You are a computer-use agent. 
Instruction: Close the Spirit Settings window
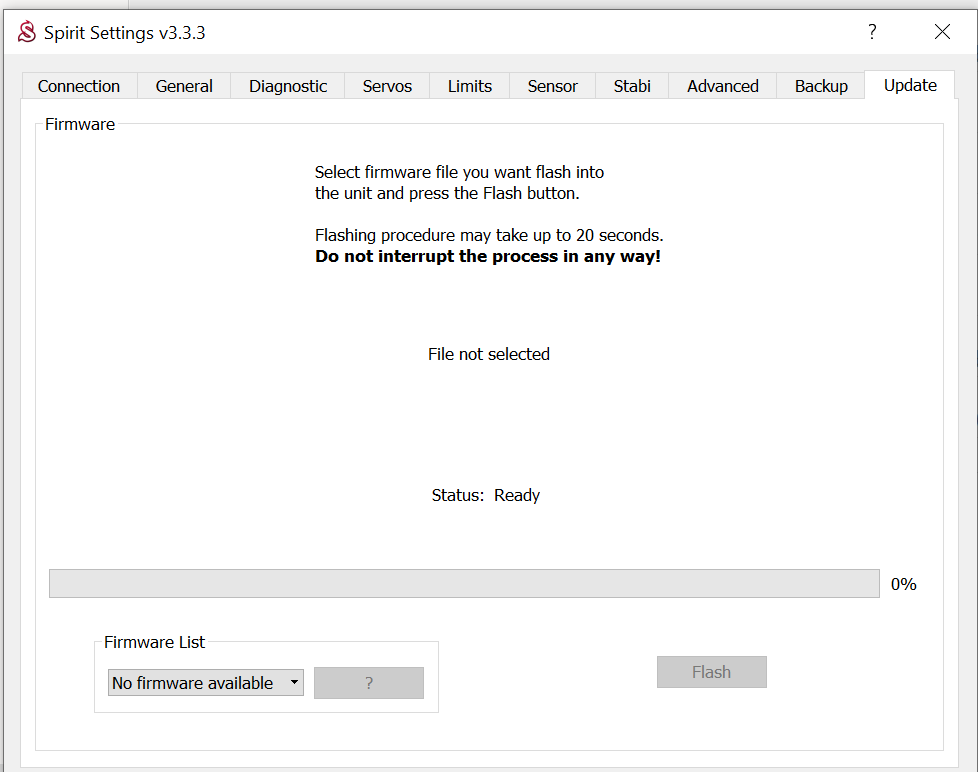click(942, 32)
